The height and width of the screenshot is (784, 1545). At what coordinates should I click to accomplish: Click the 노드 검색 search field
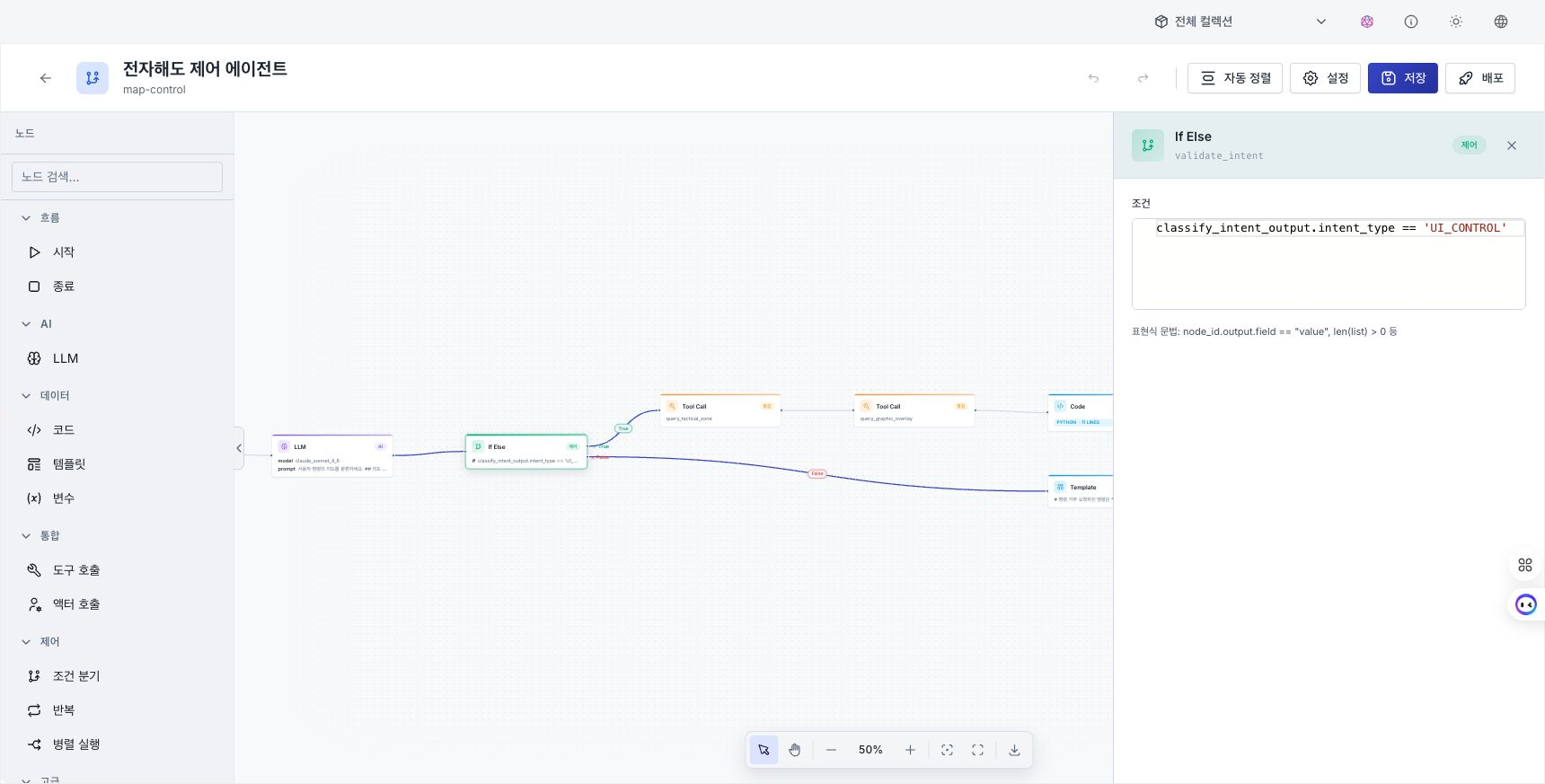[117, 177]
